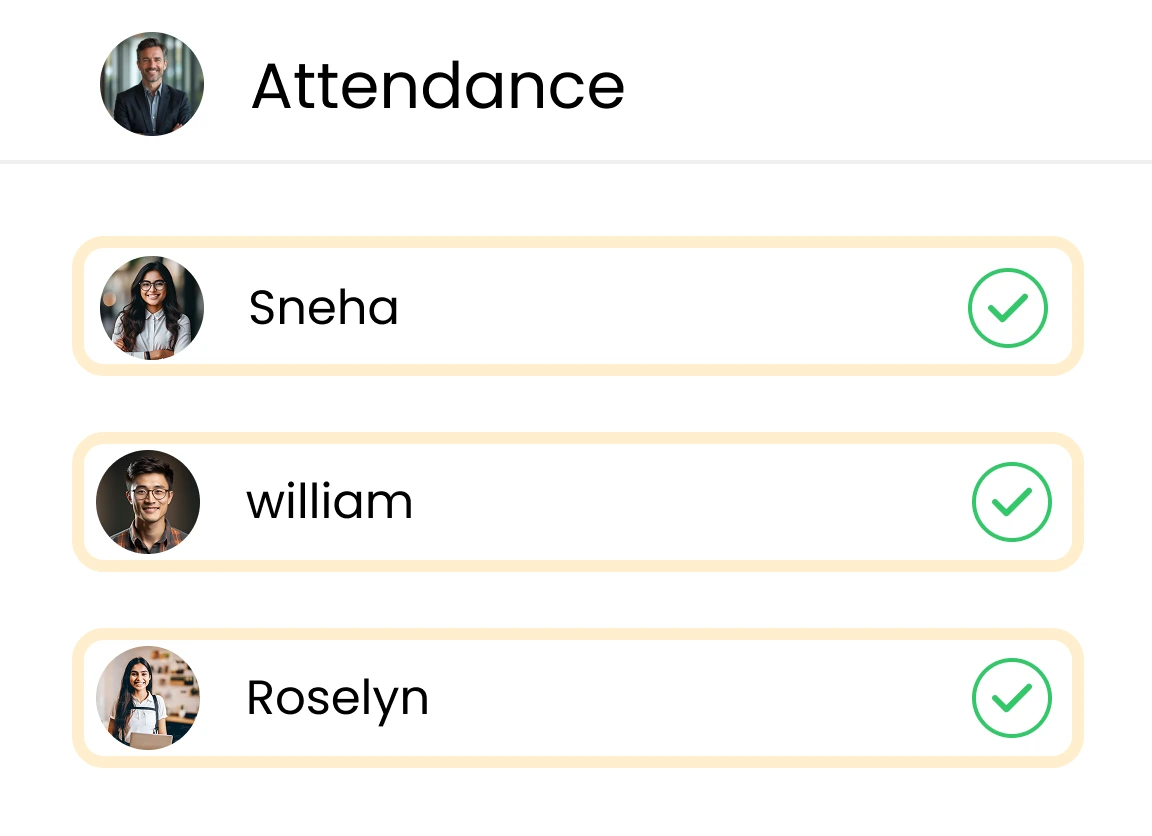Click blank header area right of Attendance
Screen dimensions: 1152x836
(x=880, y=84)
